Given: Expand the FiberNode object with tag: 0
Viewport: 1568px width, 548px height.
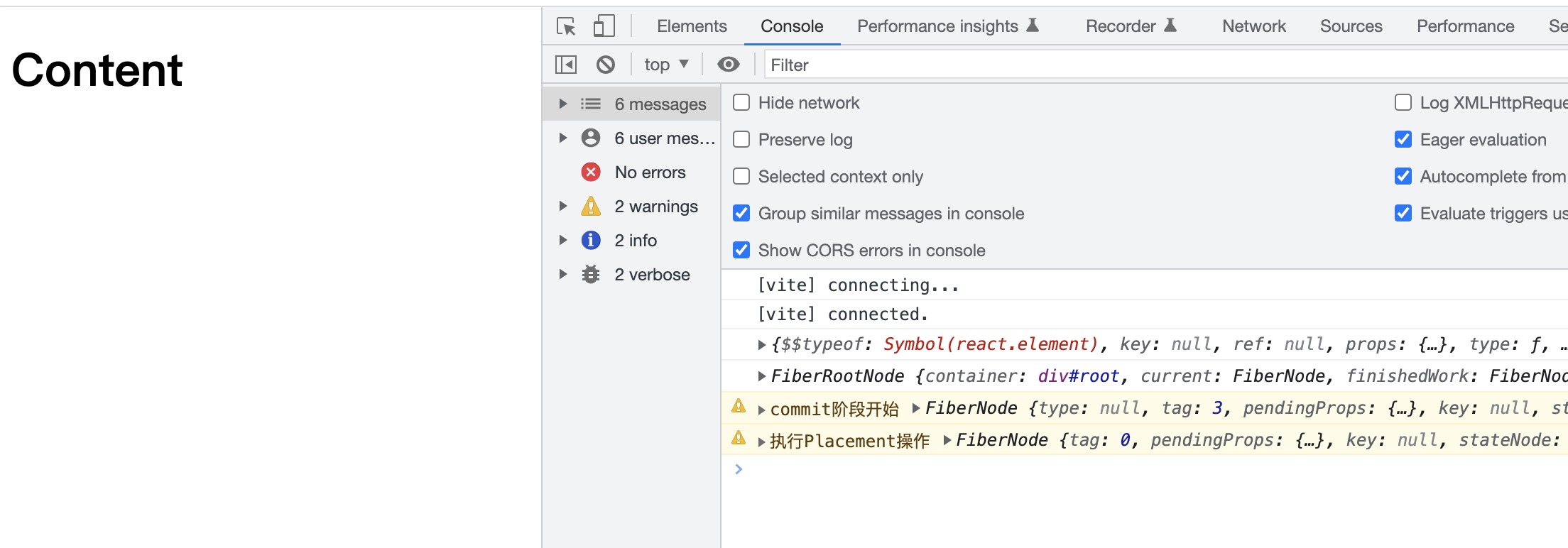Looking at the screenshot, I should point(947,440).
